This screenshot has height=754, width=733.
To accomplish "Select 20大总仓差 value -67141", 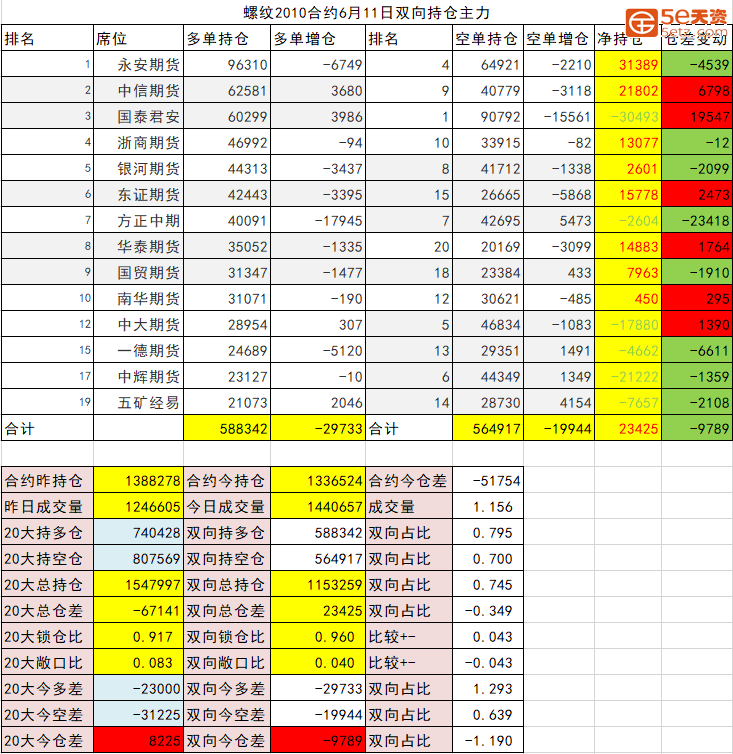I will 139,610.
